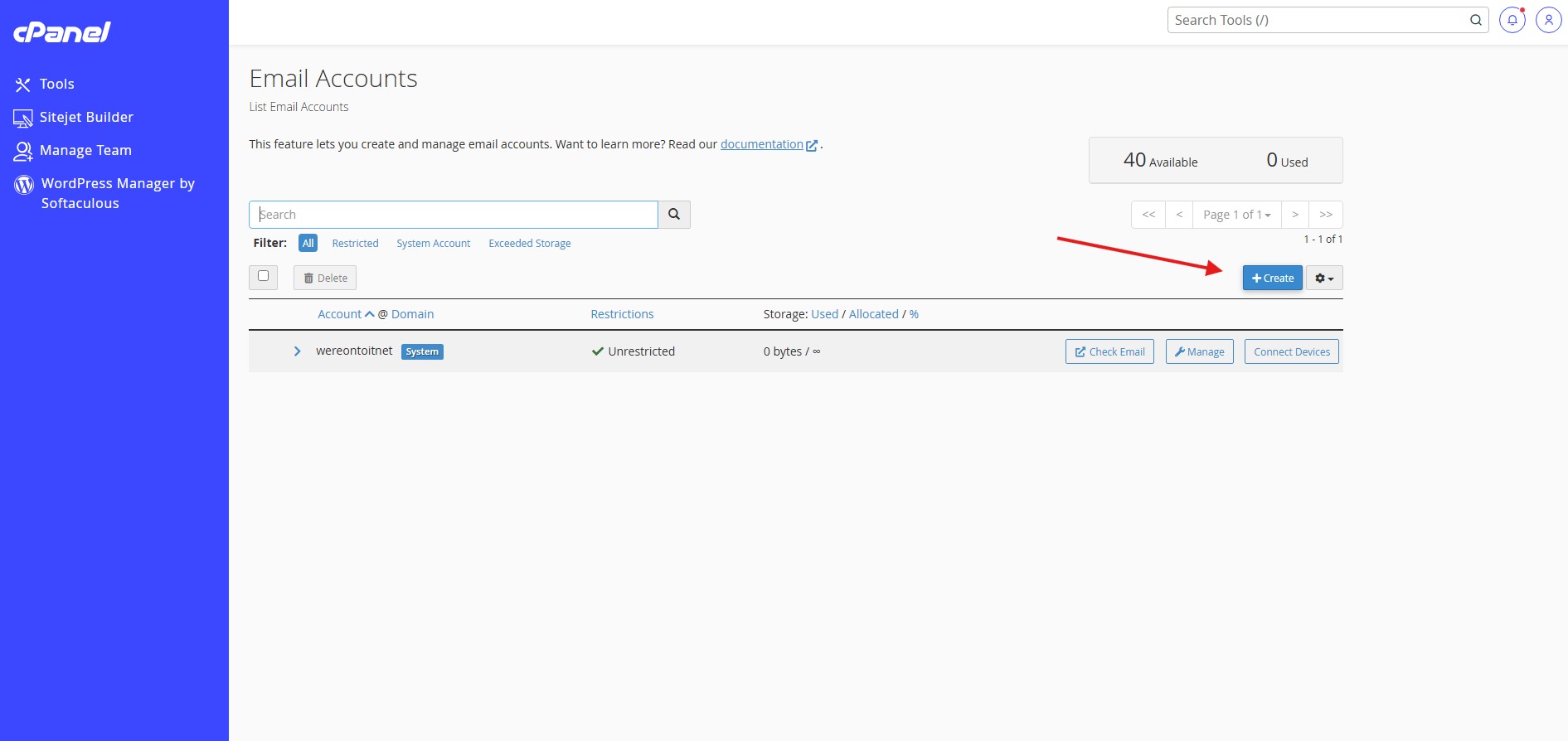Open WordPress Manager by Softaculous
This screenshot has width=1568, height=741.
pyautogui.click(x=118, y=193)
